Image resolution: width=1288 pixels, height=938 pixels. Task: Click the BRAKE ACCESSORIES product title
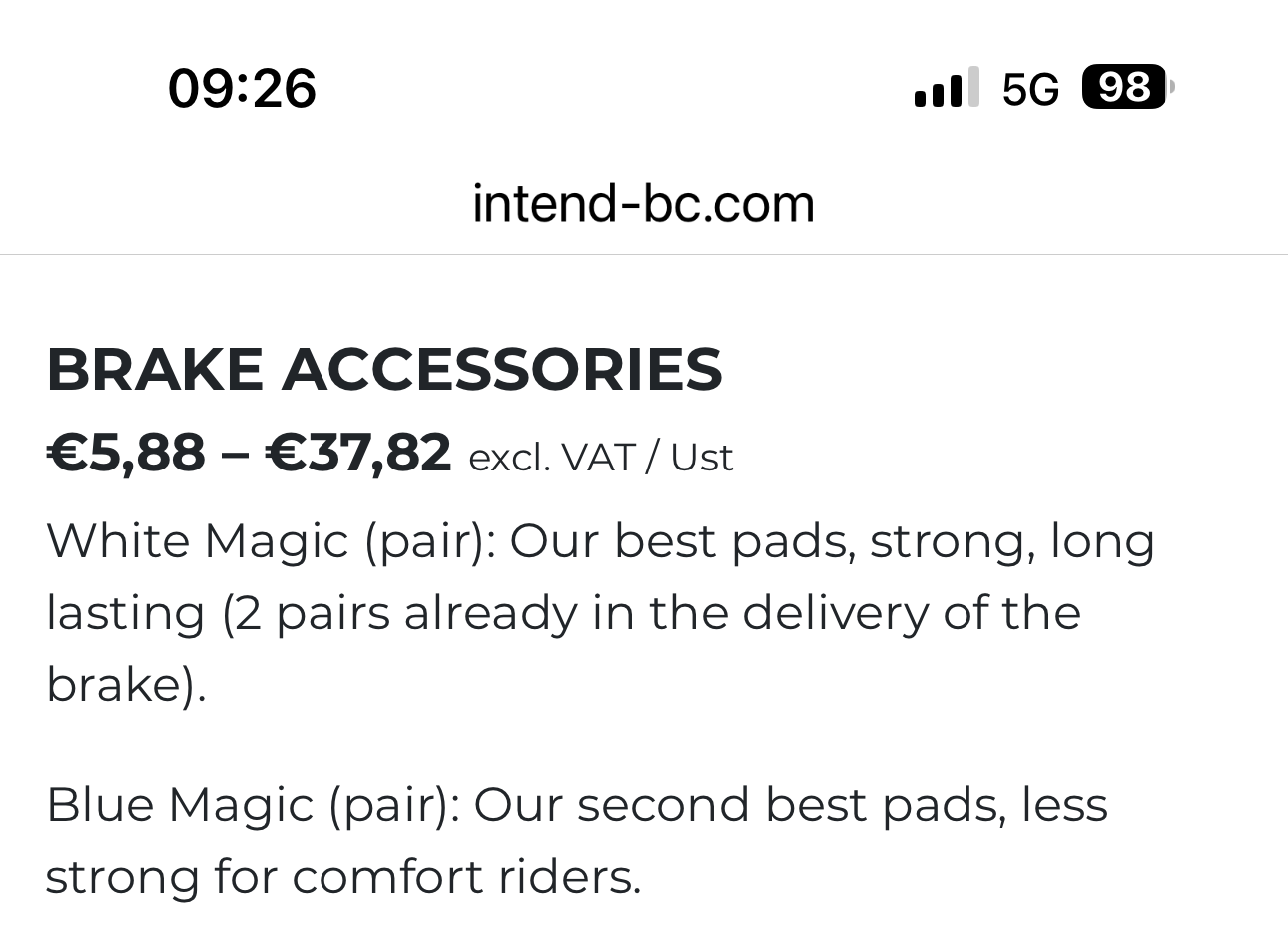[x=384, y=369]
